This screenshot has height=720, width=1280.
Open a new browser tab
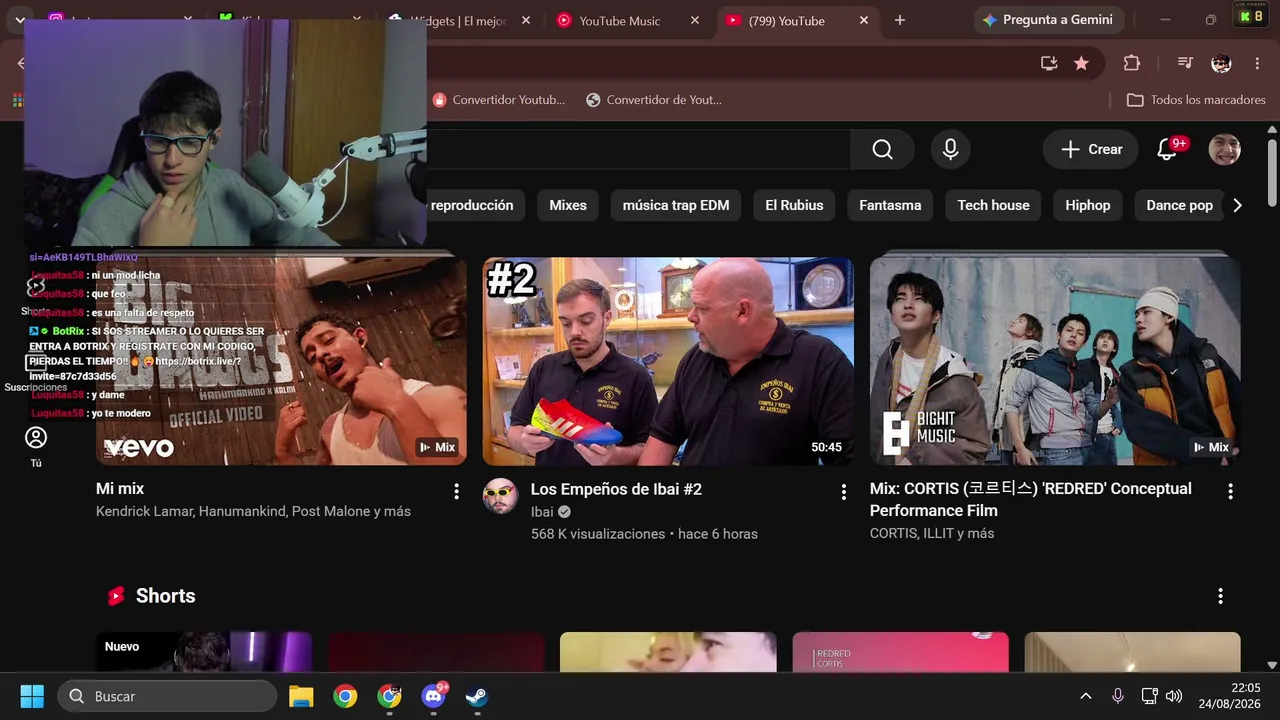900,20
